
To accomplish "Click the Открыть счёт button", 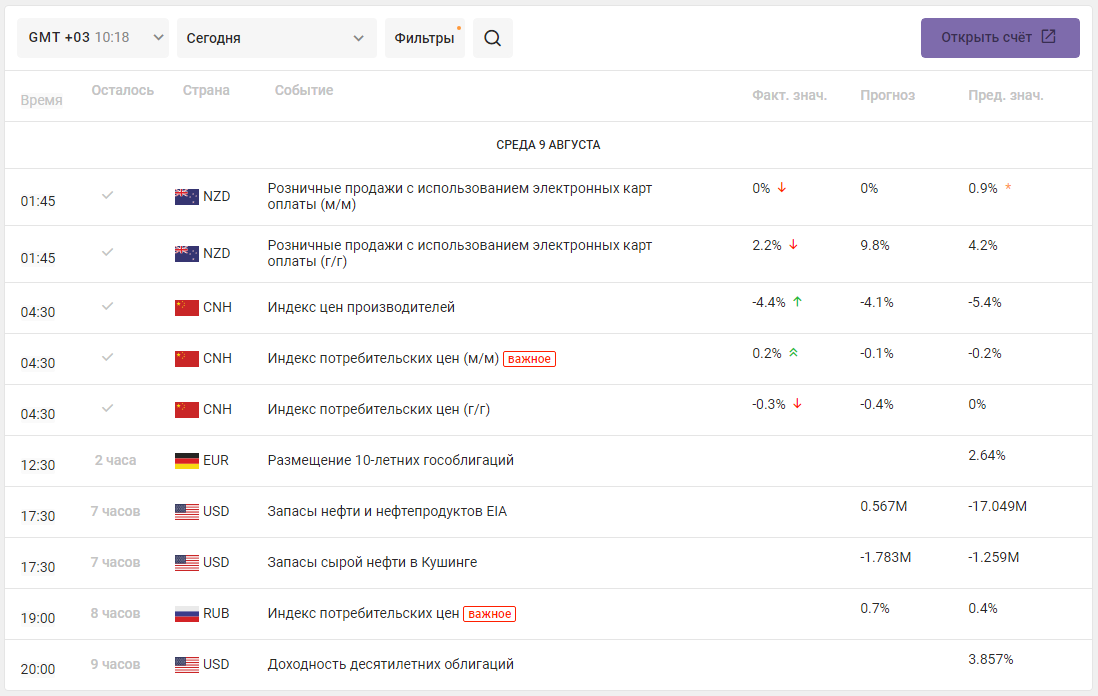I will (1000, 38).
